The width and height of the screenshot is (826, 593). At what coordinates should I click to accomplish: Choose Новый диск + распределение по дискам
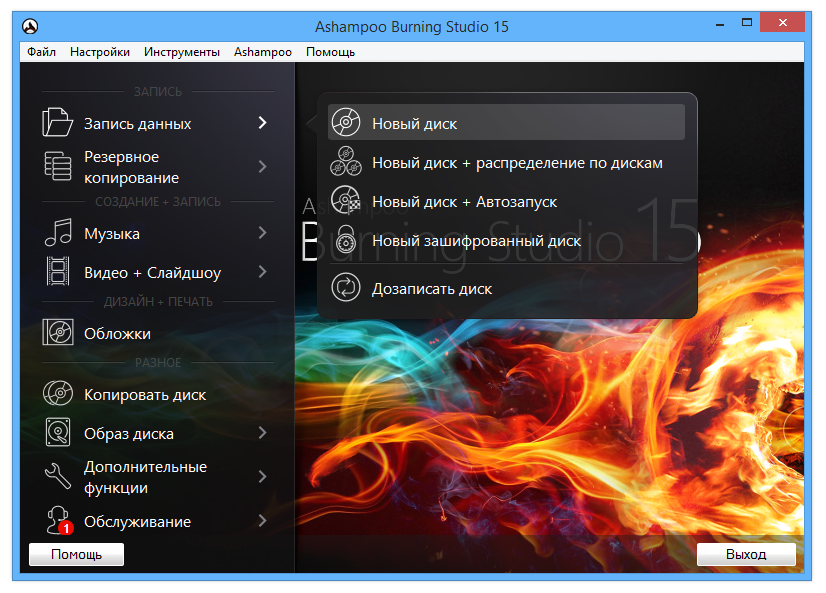click(x=506, y=162)
